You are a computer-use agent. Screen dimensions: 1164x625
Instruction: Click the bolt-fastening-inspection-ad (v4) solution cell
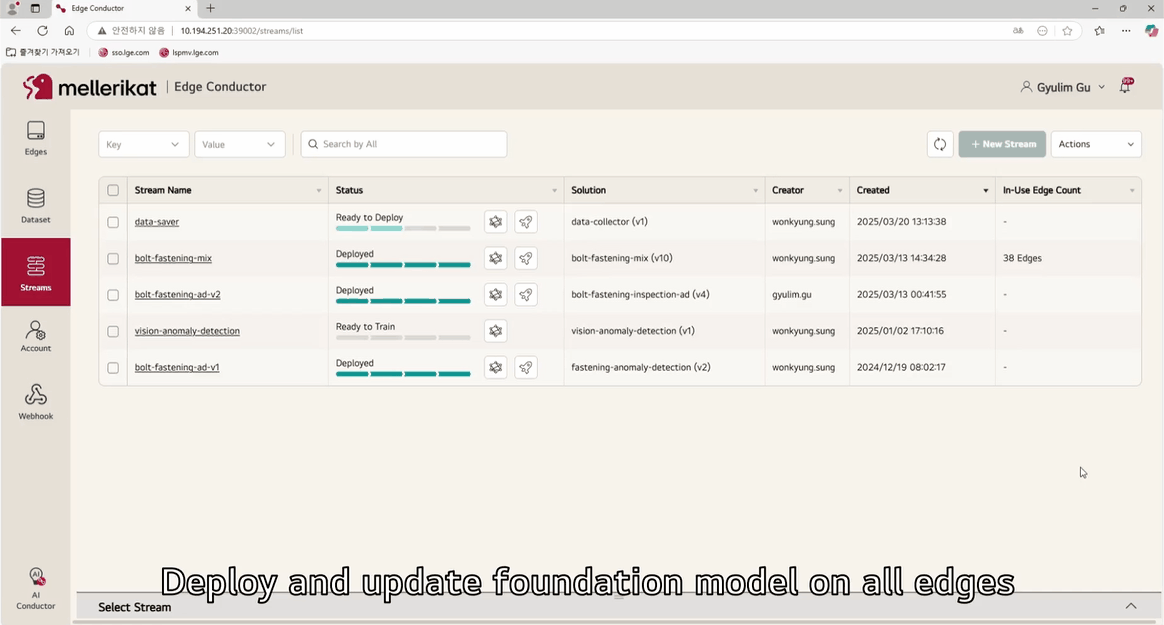640,295
